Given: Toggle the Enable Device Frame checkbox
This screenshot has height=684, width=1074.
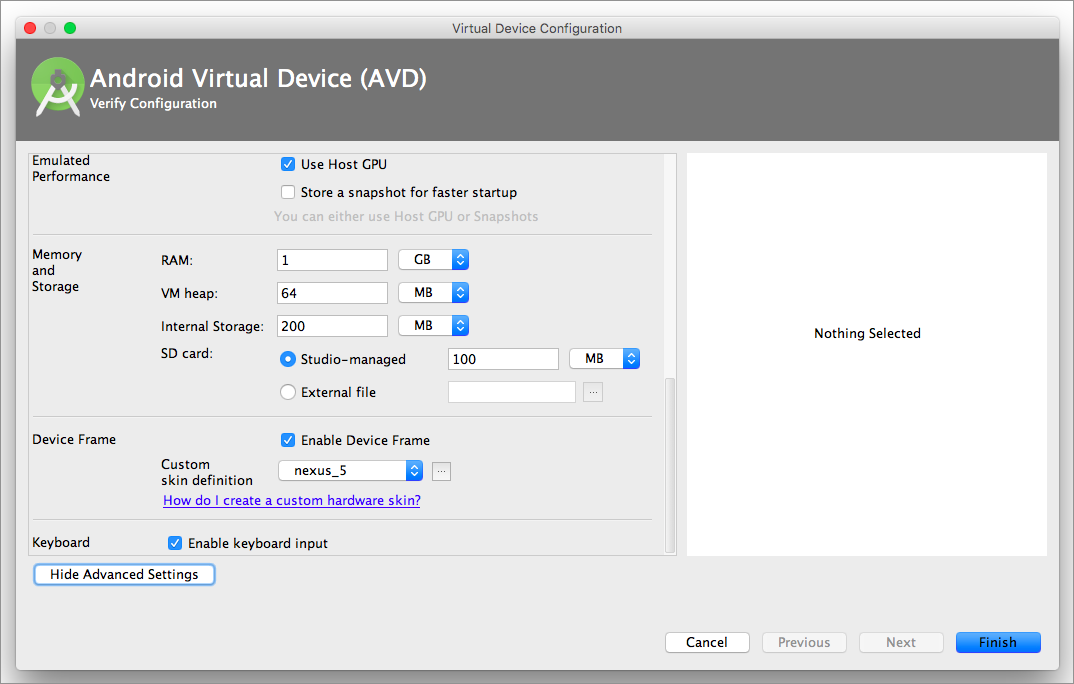Looking at the screenshot, I should pyautogui.click(x=288, y=440).
